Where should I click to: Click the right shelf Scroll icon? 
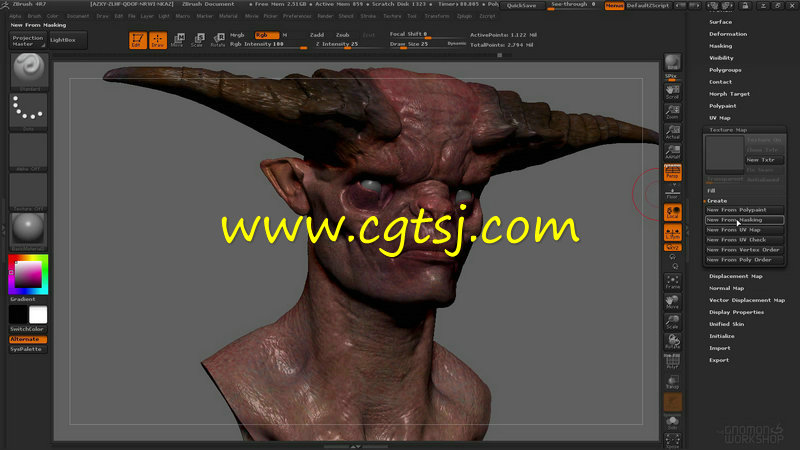coord(672,92)
